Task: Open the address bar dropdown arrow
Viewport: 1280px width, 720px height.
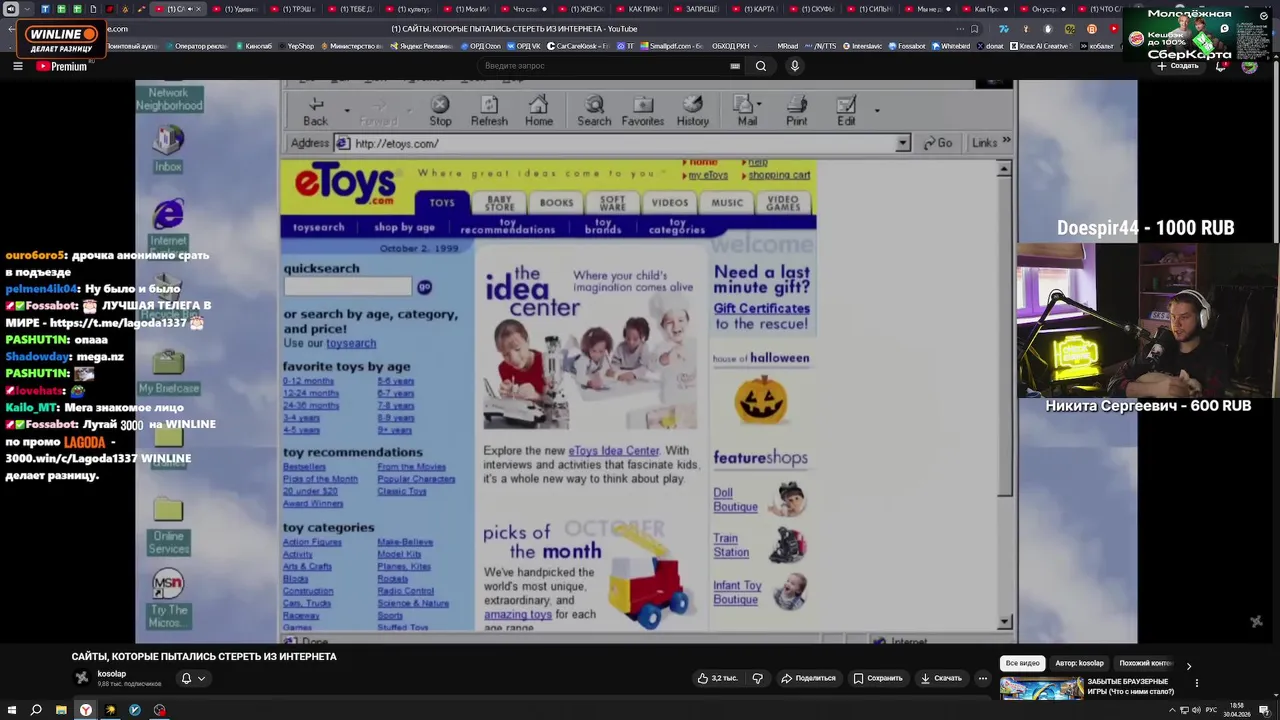Action: [x=902, y=144]
